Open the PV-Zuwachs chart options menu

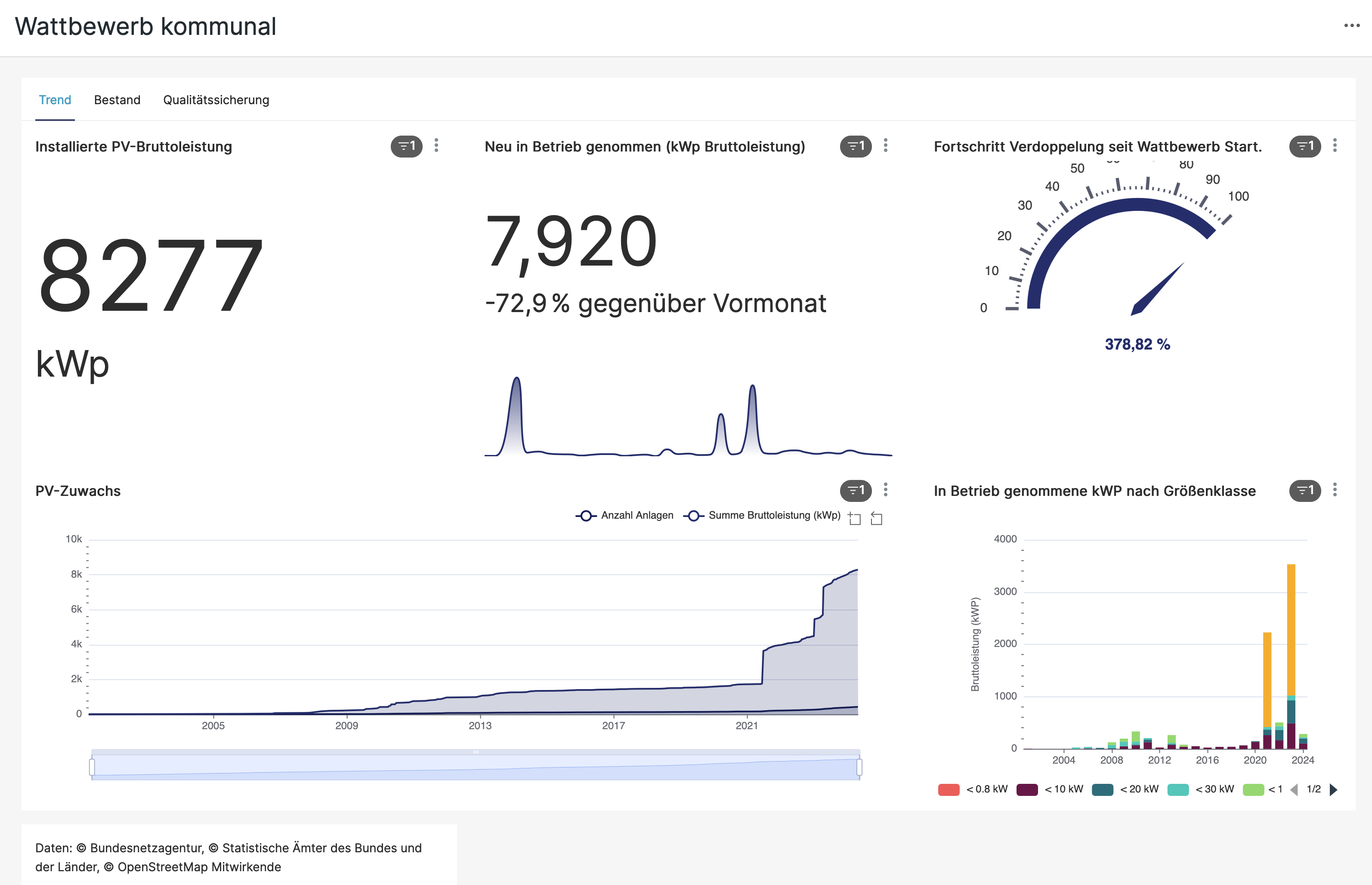tap(886, 489)
